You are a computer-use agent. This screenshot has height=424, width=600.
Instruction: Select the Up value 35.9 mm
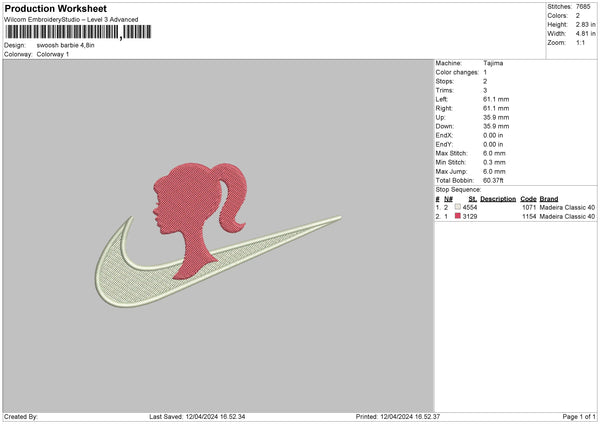point(496,117)
